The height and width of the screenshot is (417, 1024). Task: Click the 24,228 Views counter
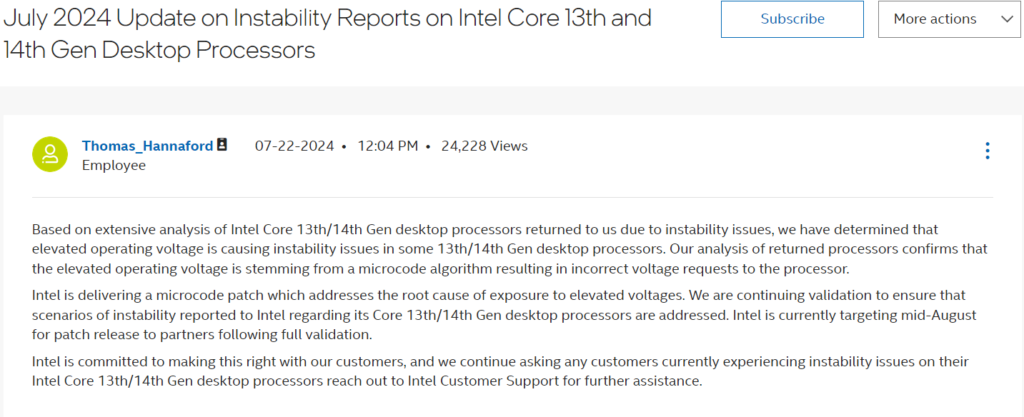coord(484,146)
